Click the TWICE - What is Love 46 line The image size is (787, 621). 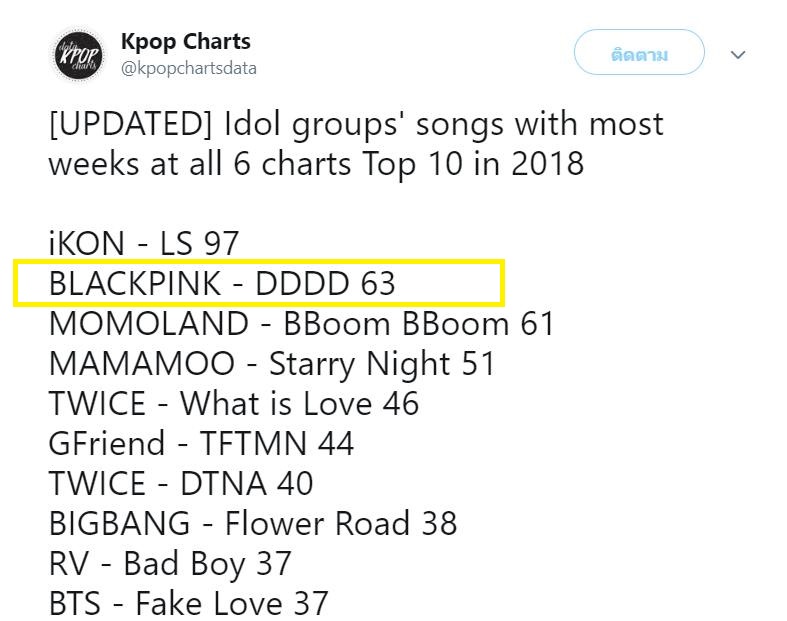tap(234, 403)
